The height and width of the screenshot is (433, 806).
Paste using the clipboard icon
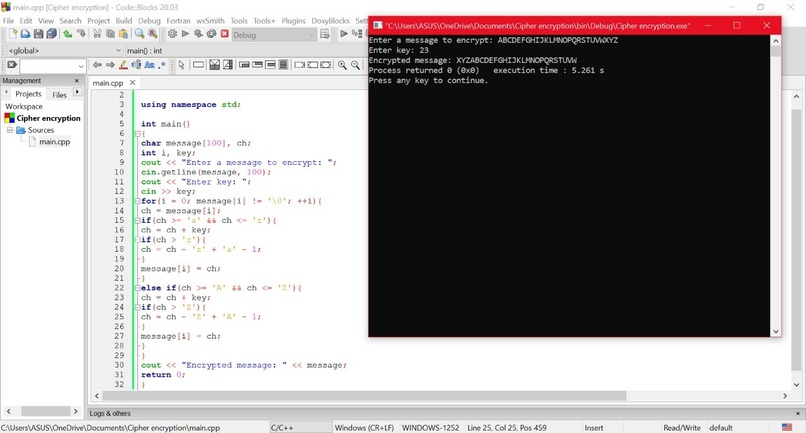(123, 34)
